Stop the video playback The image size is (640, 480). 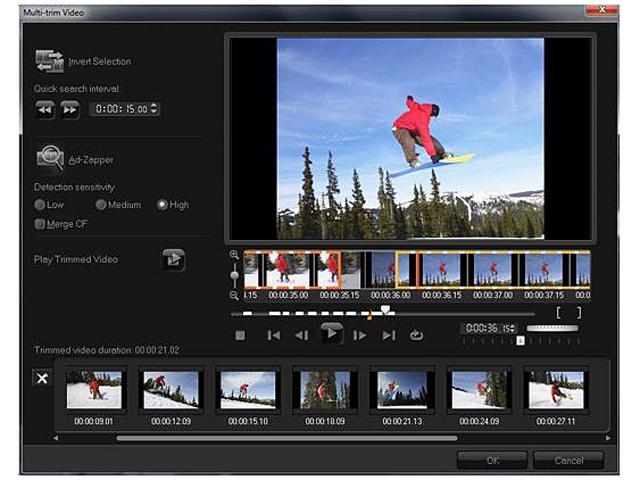[240, 336]
